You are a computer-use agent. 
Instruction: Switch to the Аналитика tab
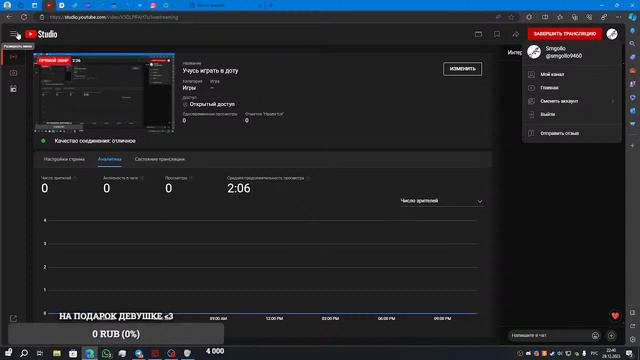coord(109,159)
